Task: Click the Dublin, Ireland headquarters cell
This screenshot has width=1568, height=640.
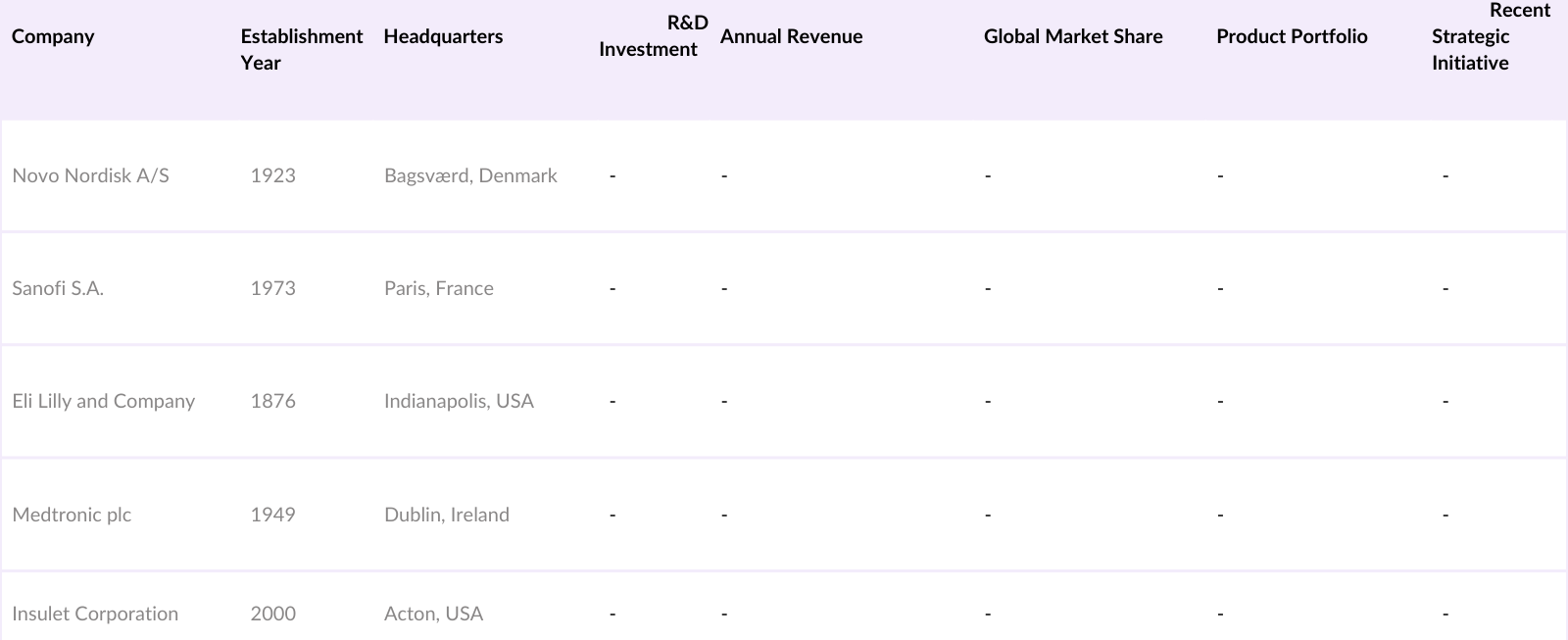Action: [447, 515]
